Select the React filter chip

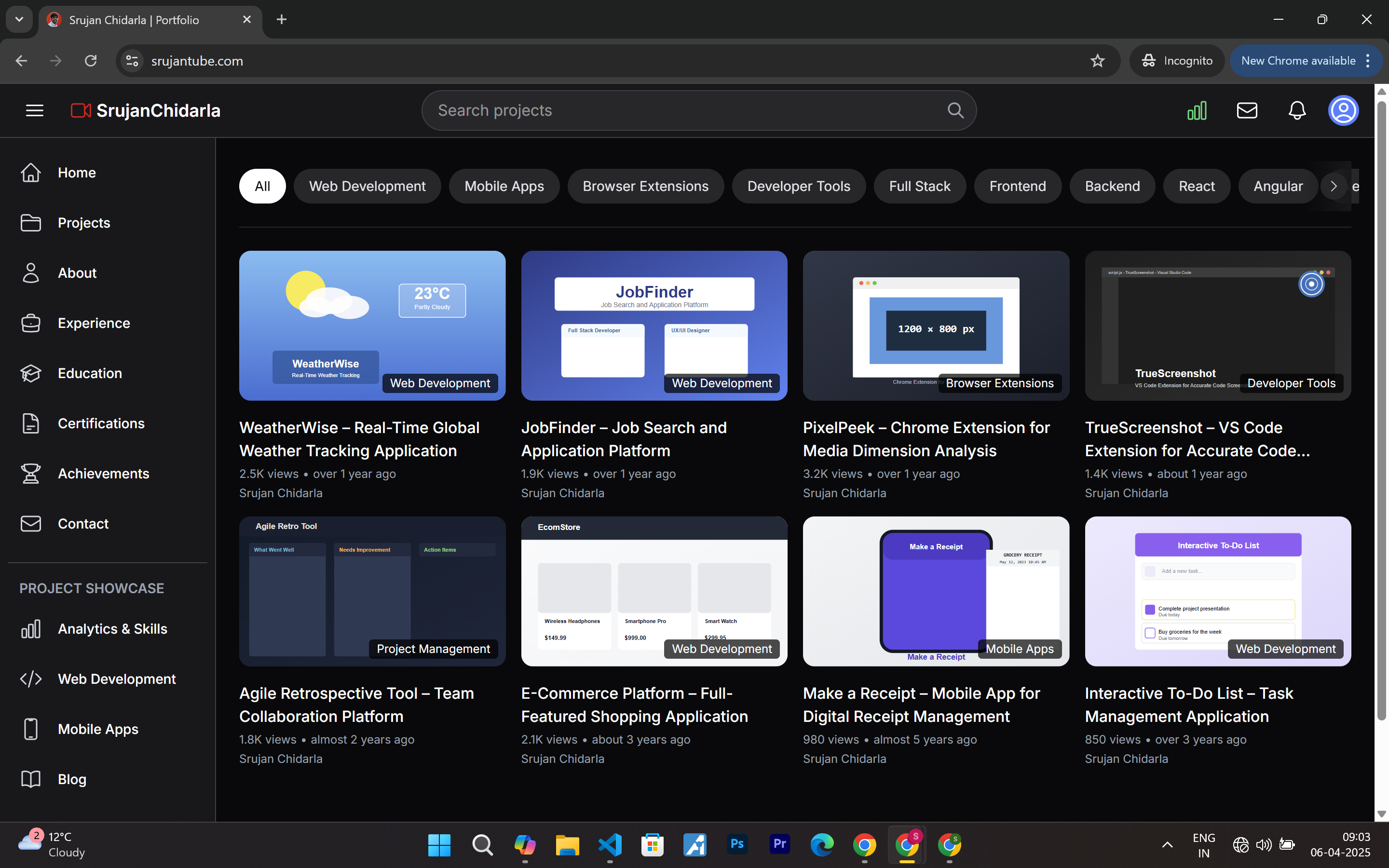pos(1197,186)
